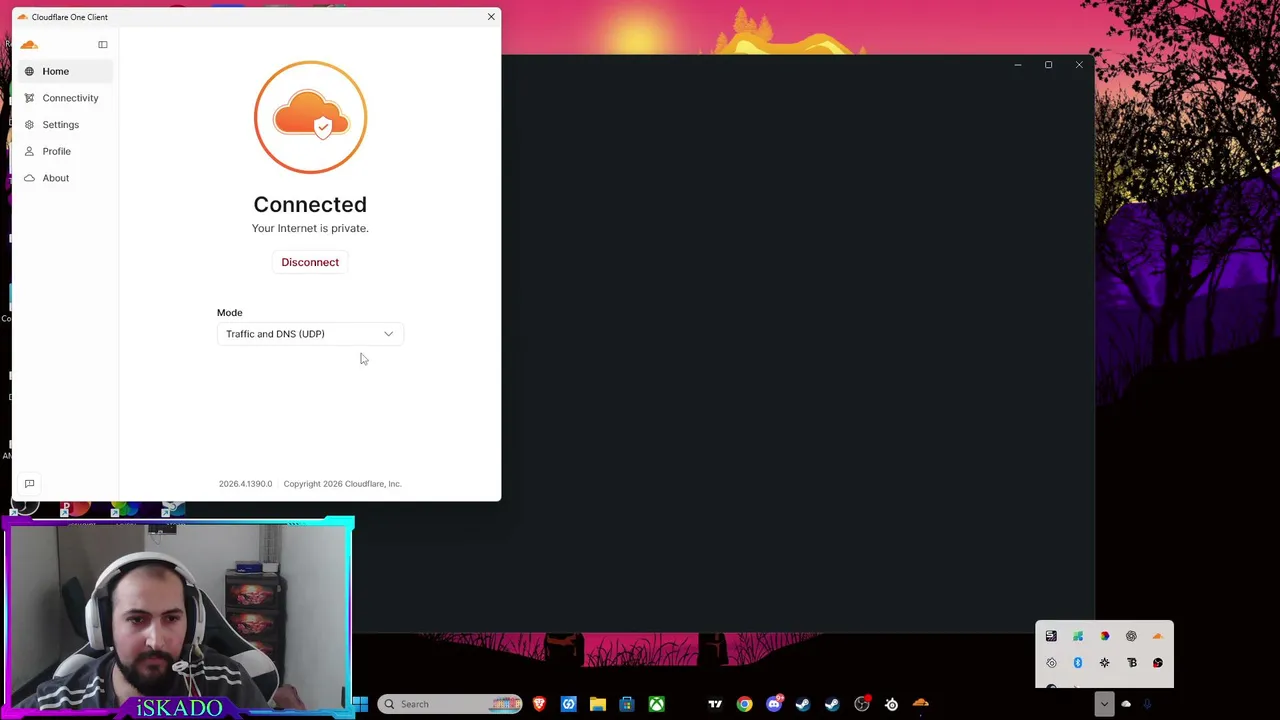
Task: Open File Explorer from taskbar
Action: point(598,704)
